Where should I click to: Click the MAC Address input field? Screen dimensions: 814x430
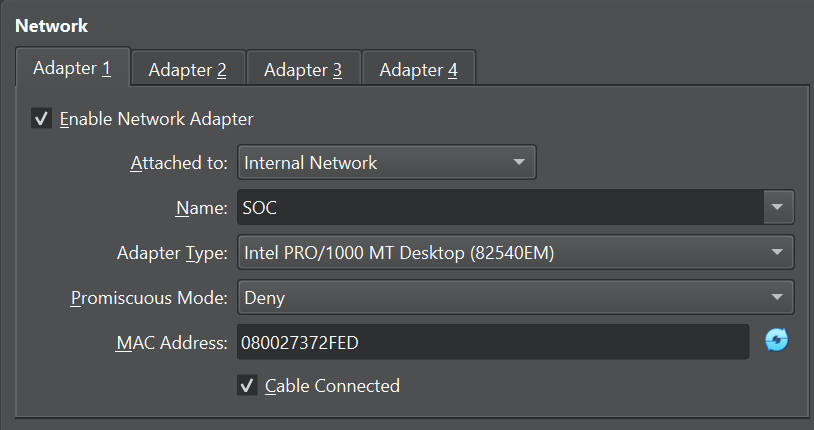492,342
